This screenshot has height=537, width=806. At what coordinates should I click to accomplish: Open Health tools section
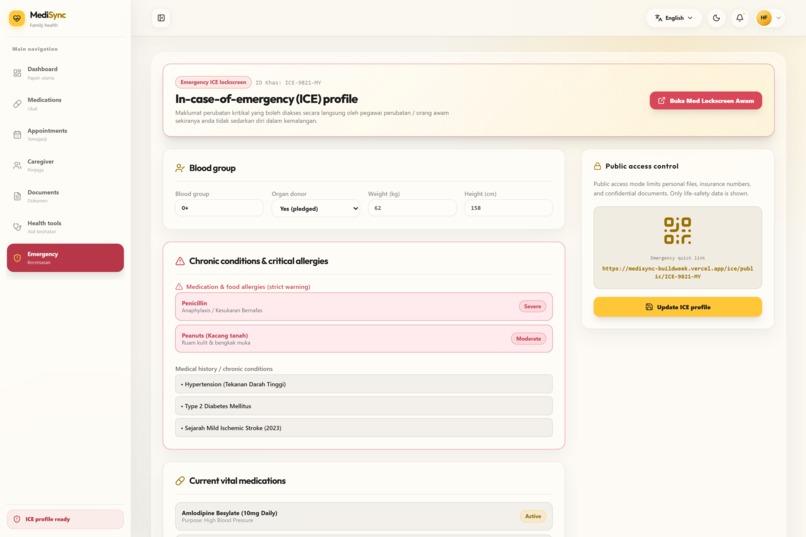[x=65, y=227]
